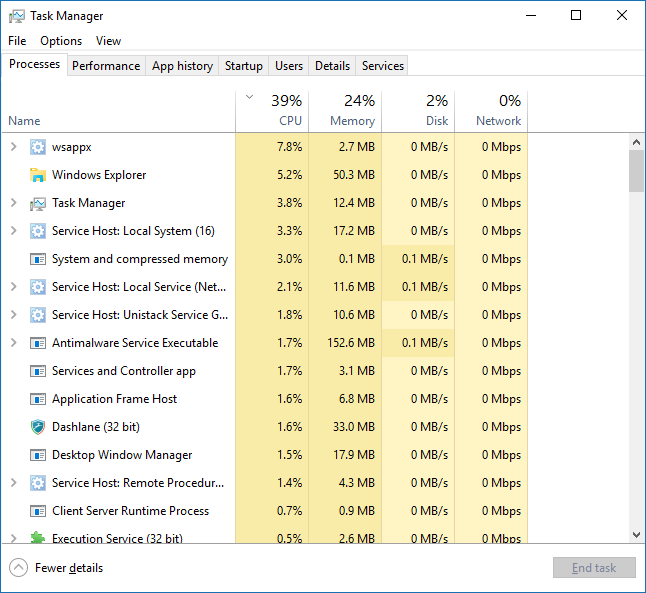646x593 pixels.
Task: Open the File menu
Action: (17, 41)
